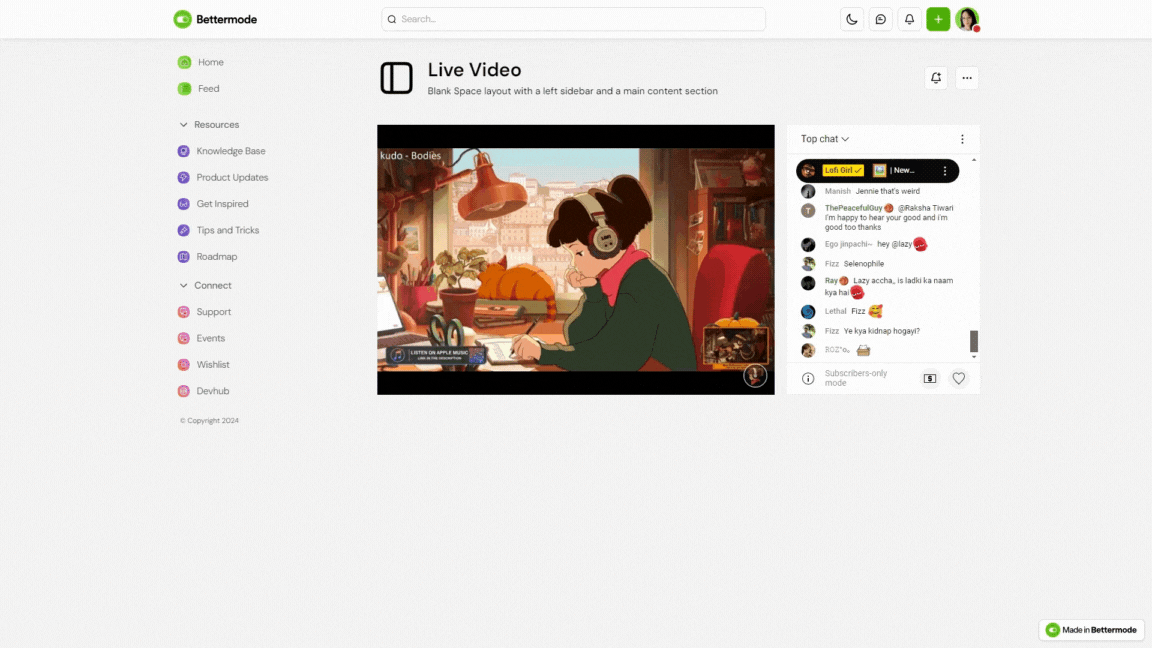Viewport: 1152px width, 648px height.
Task: Click the Listen on Apple Music banner
Action: click(x=436, y=355)
